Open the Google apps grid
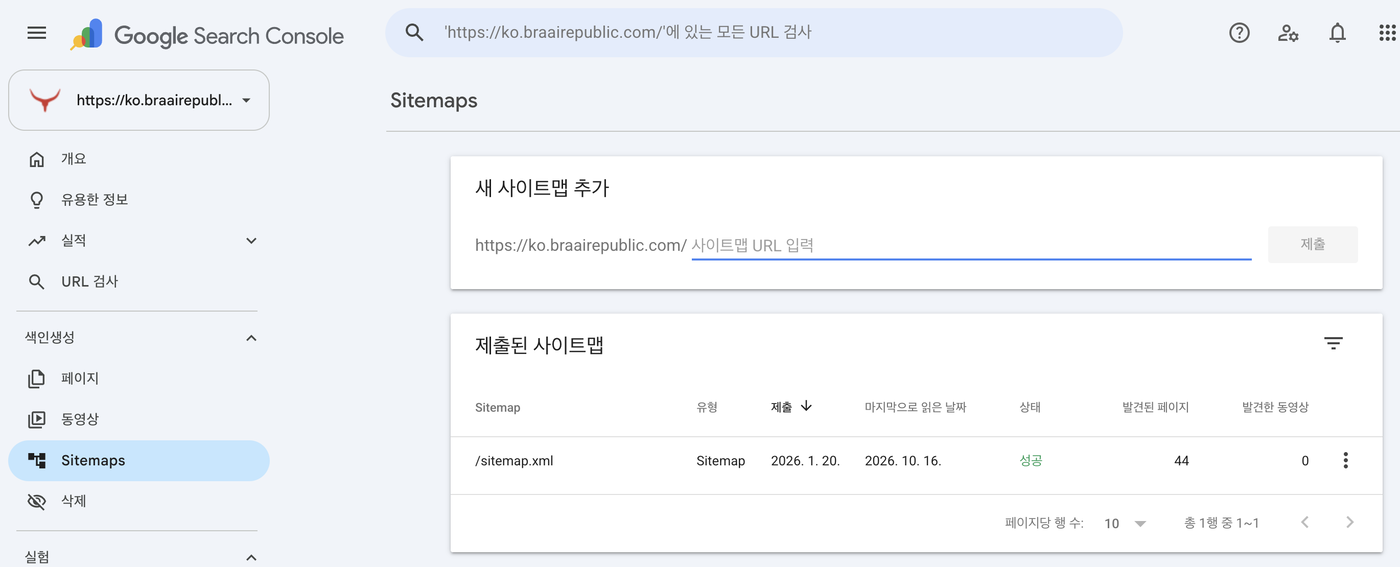Viewport: 1400px width, 567px height. tap(1387, 33)
